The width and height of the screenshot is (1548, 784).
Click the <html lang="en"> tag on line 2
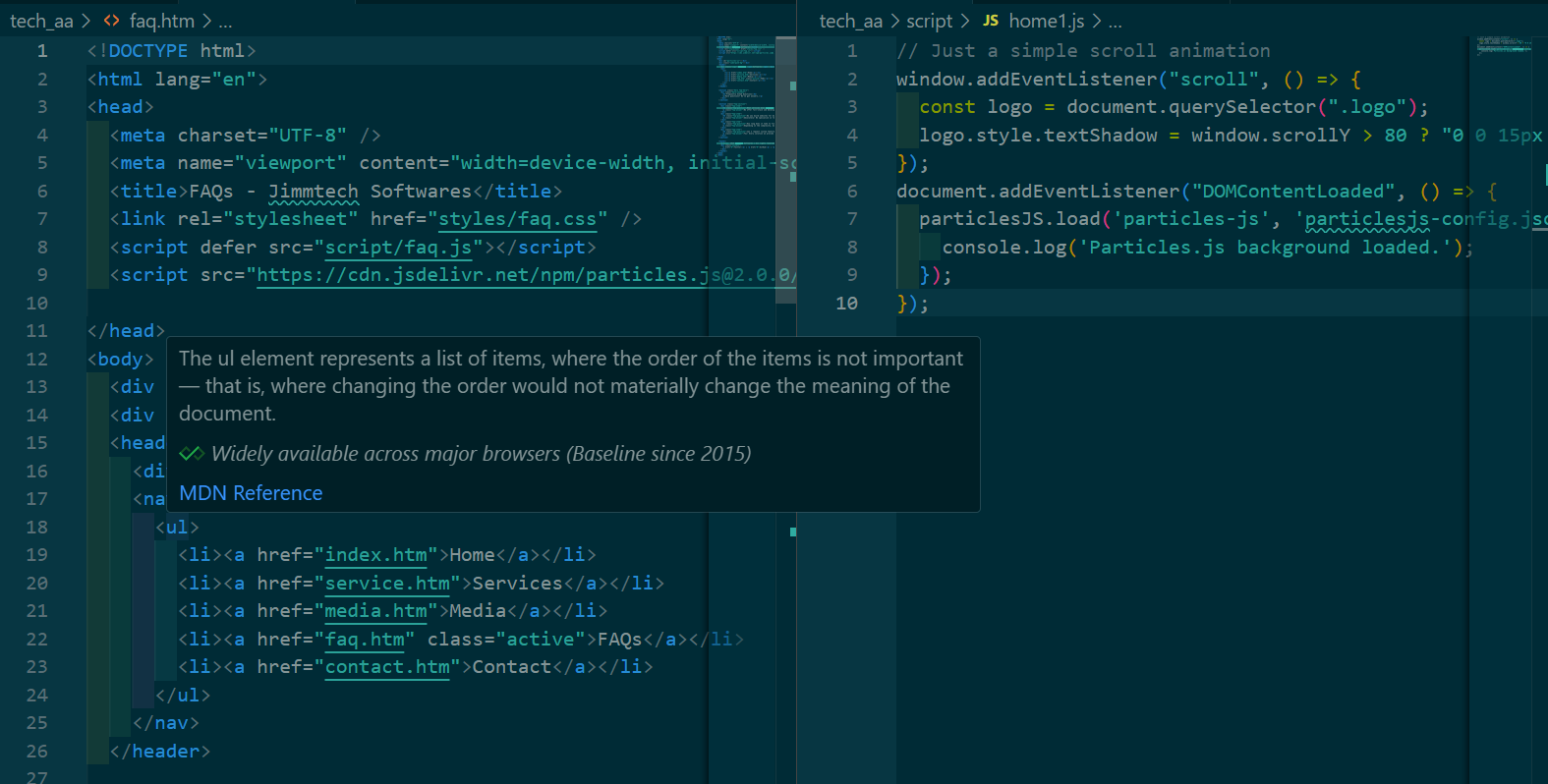[x=177, y=80]
